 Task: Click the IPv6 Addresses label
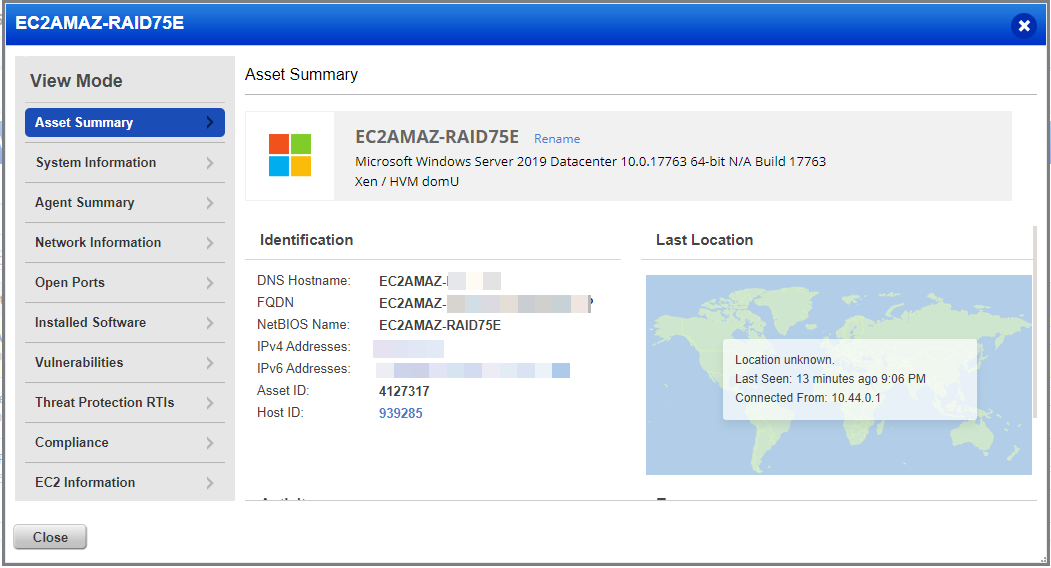304,369
